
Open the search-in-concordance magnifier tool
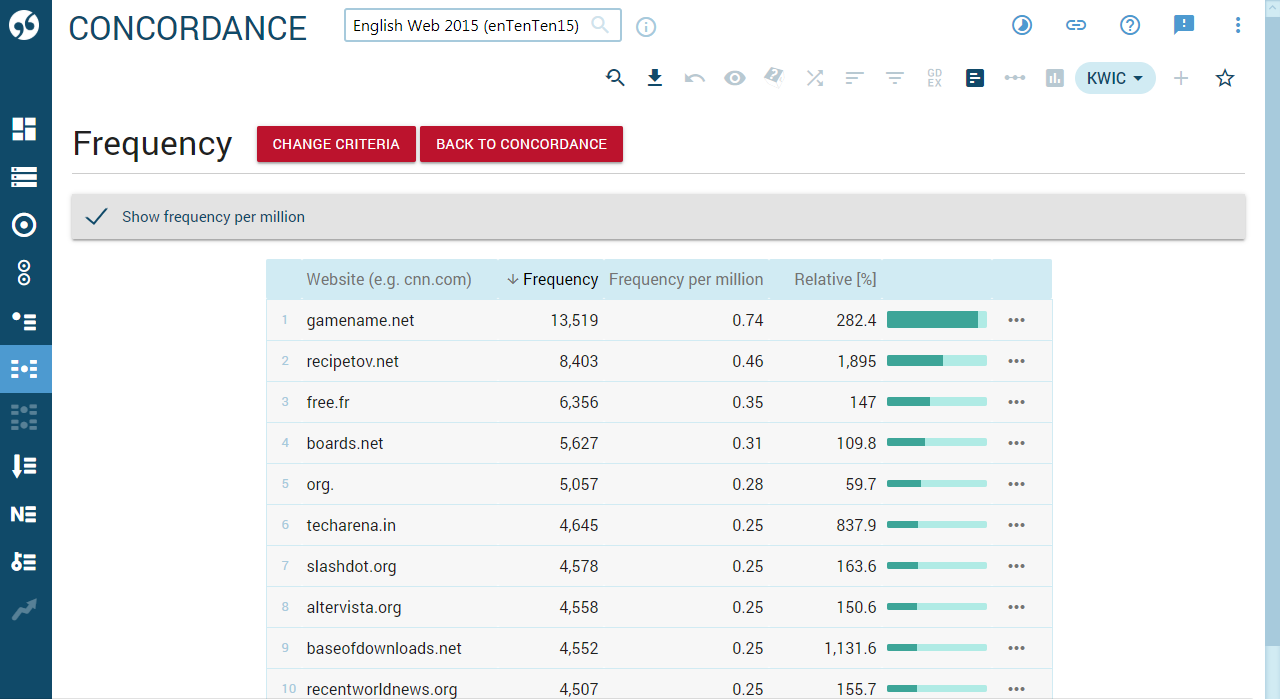click(615, 78)
